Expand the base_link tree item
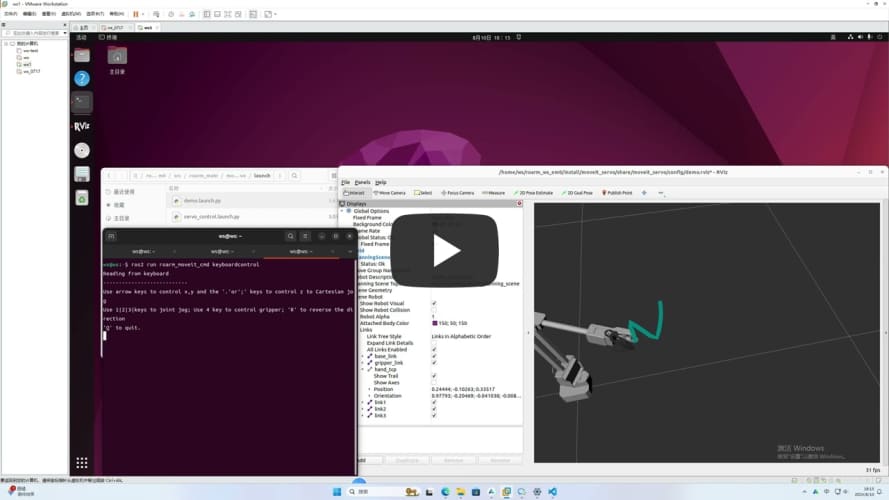Screen dimensions: 889x500 pyautogui.click(x=363, y=357)
